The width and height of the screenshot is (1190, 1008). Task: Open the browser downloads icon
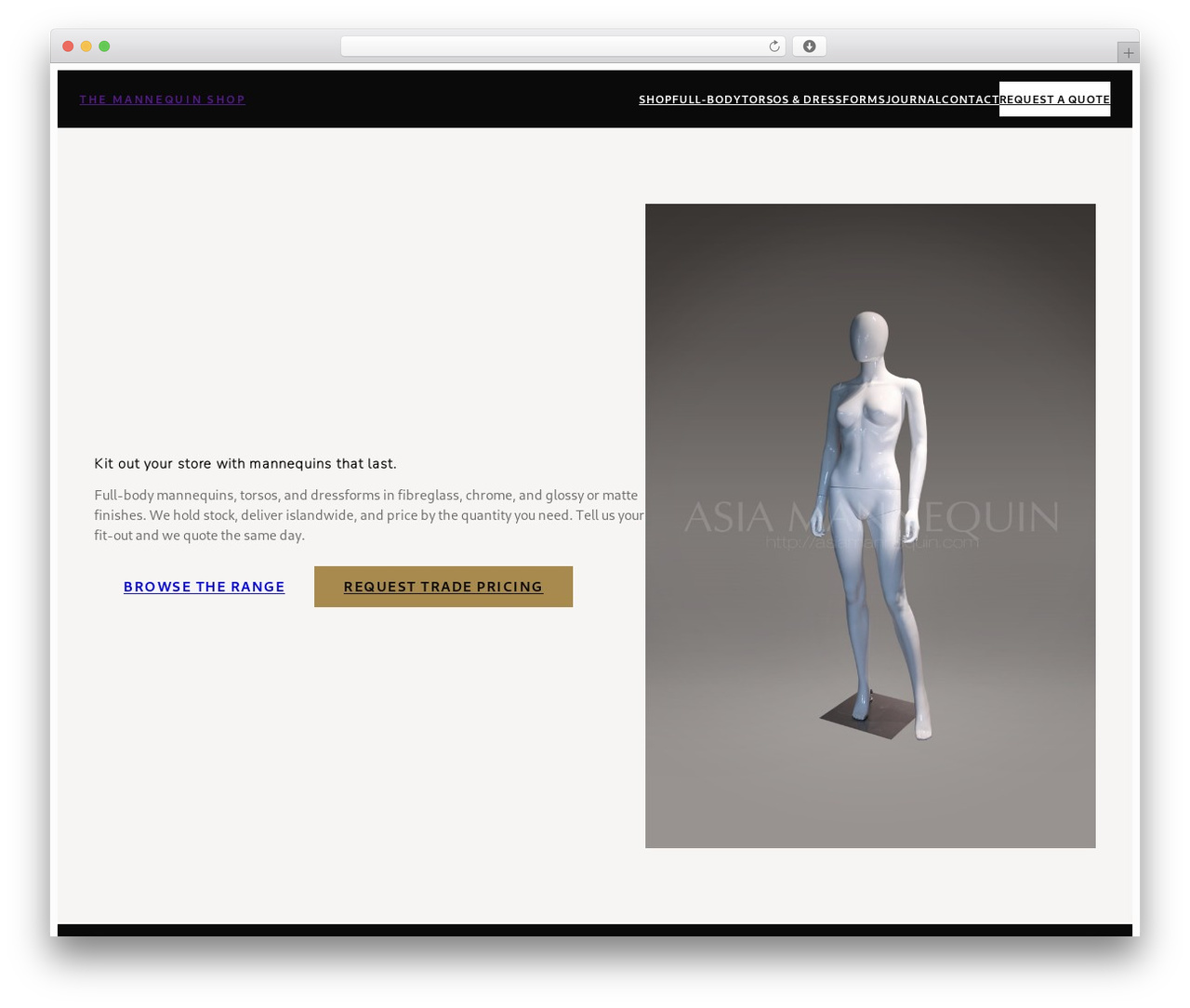coord(809,46)
